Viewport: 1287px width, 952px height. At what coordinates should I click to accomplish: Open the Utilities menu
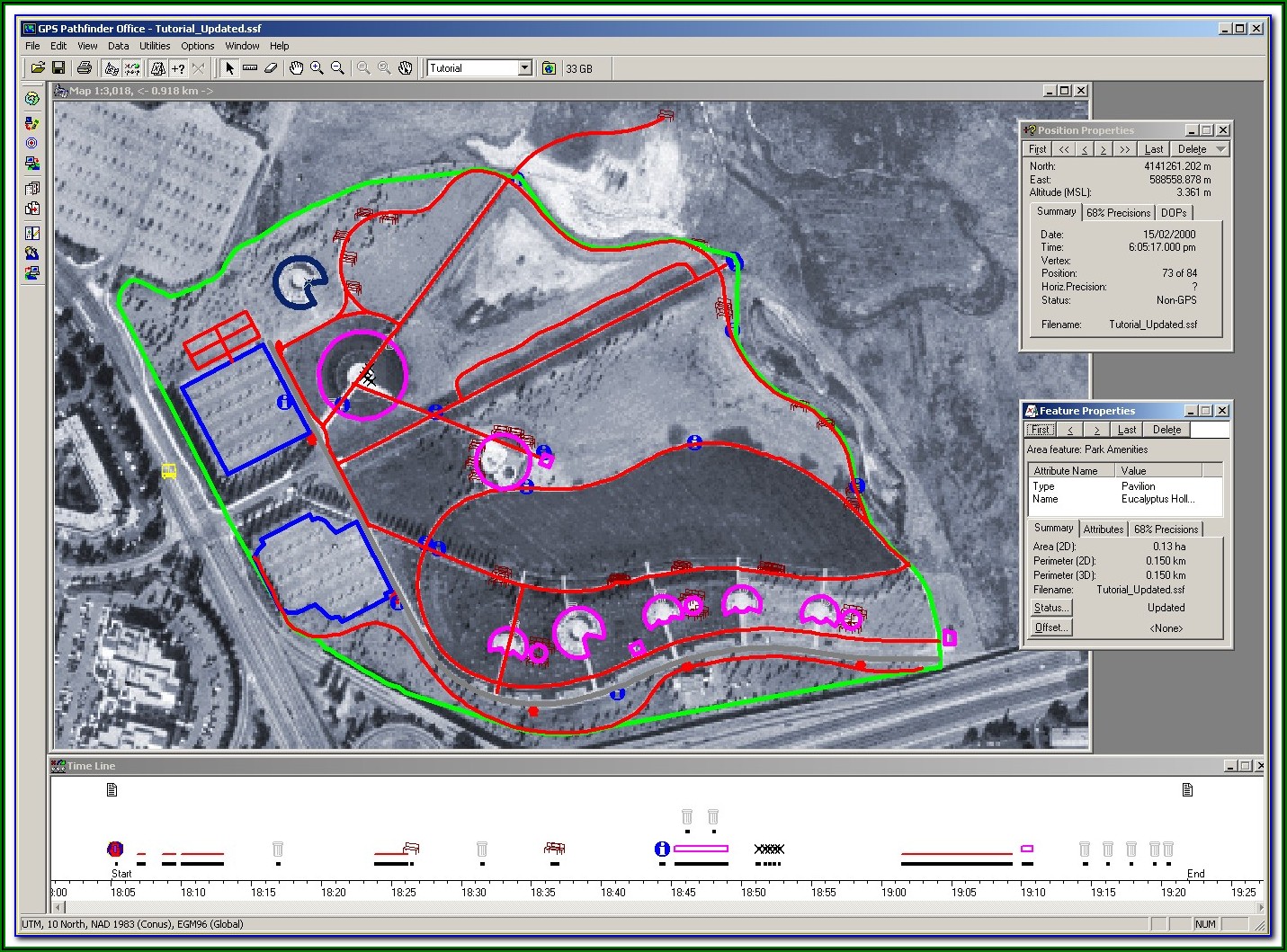click(155, 46)
